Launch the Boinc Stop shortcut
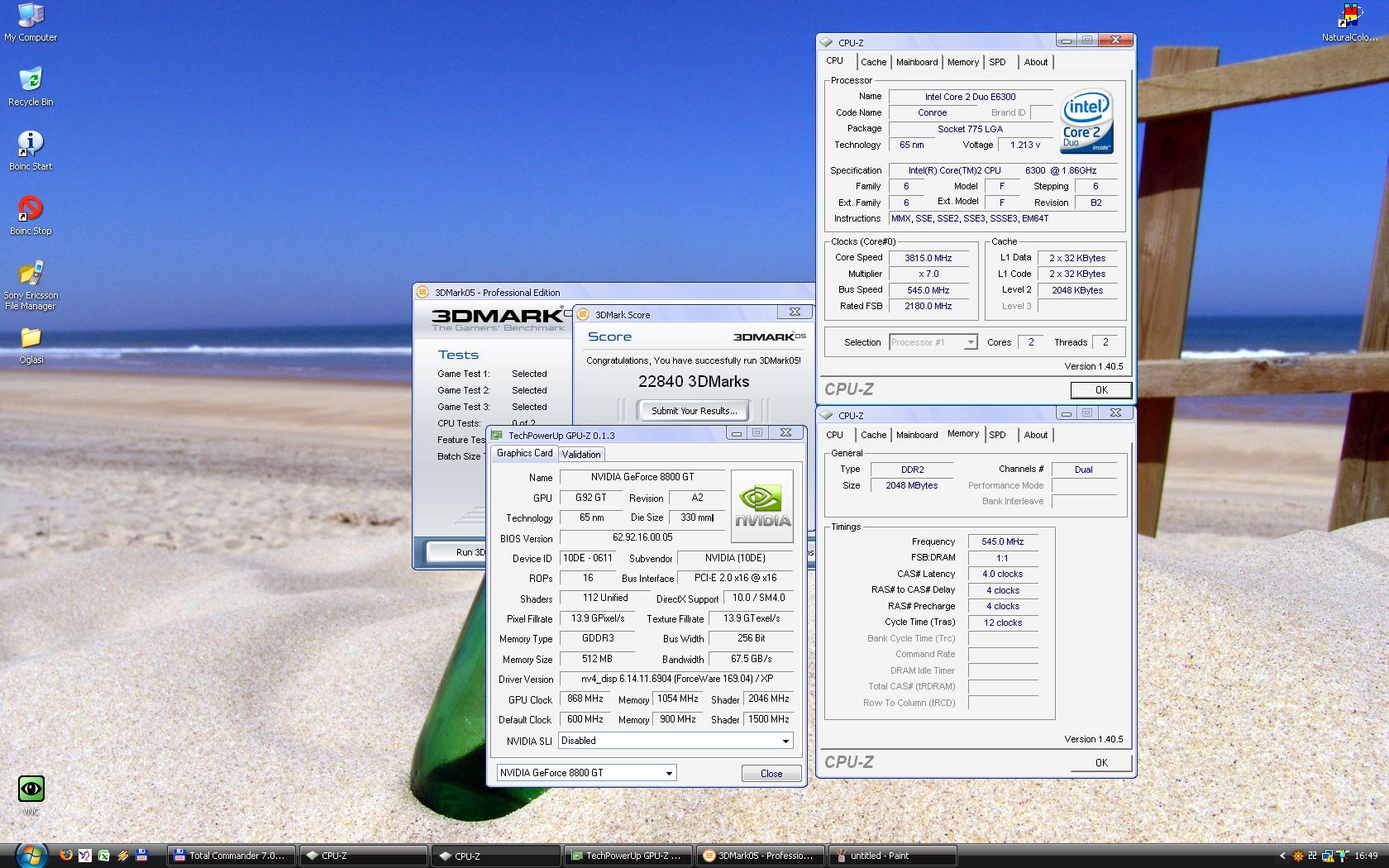 click(31, 216)
